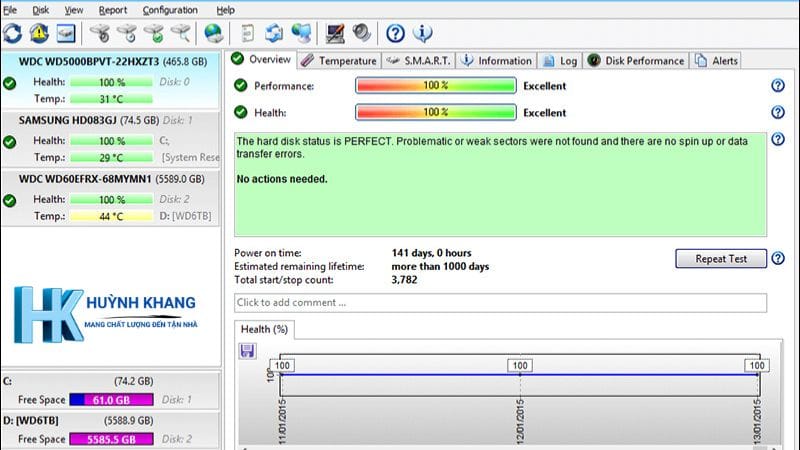Click help icon beside status description box
Viewport: 800px width, 450px height.
click(x=778, y=139)
